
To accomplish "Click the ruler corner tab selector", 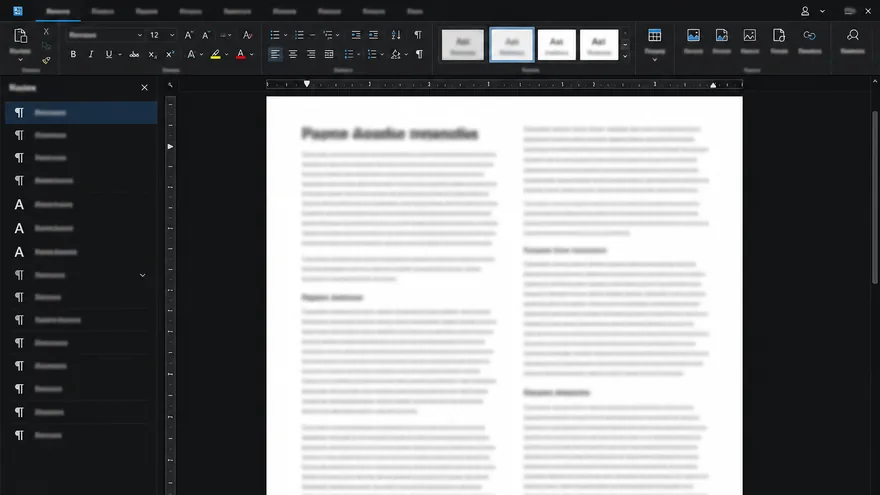I will tap(170, 85).
